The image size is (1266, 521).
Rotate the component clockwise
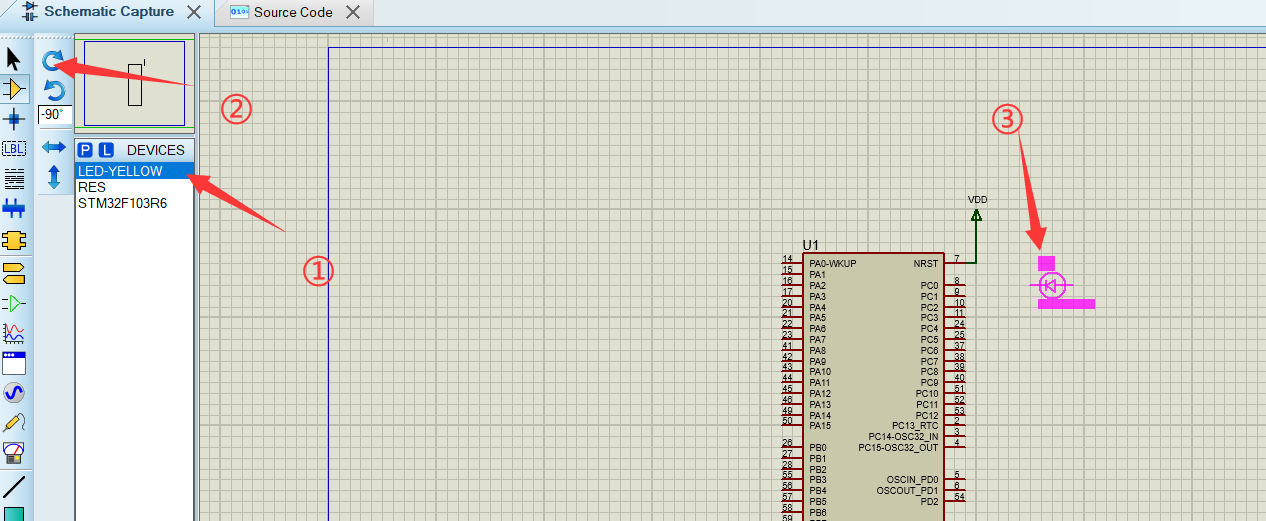(54, 61)
